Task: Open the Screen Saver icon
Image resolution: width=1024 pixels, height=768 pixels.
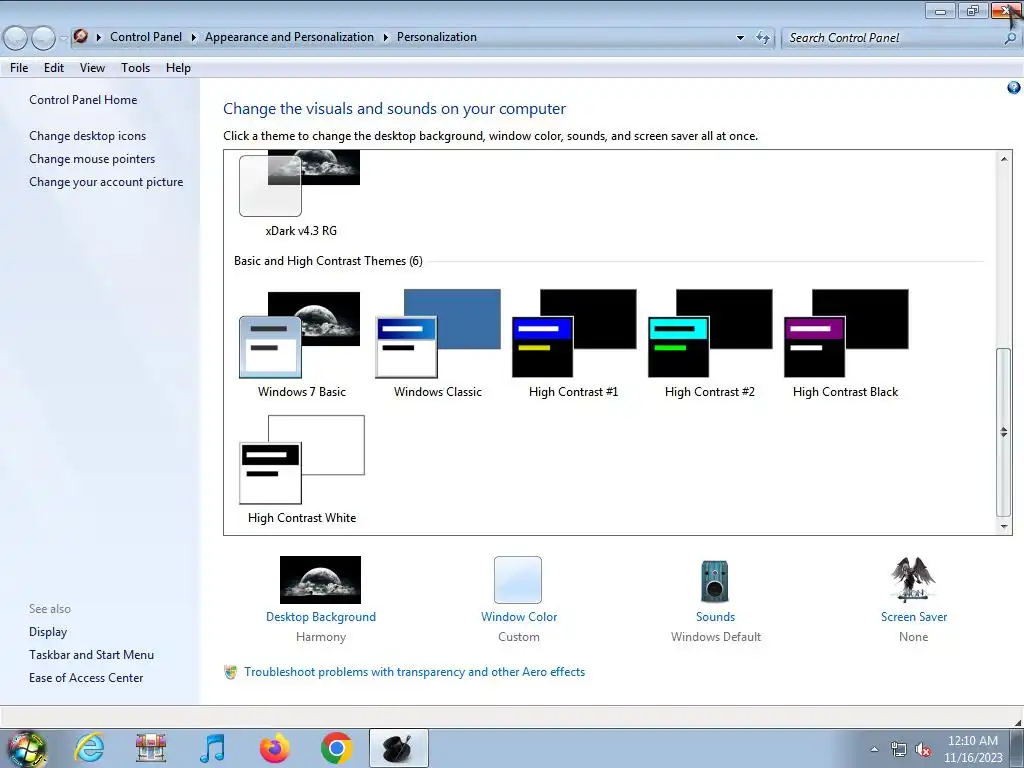Action: coord(913,579)
